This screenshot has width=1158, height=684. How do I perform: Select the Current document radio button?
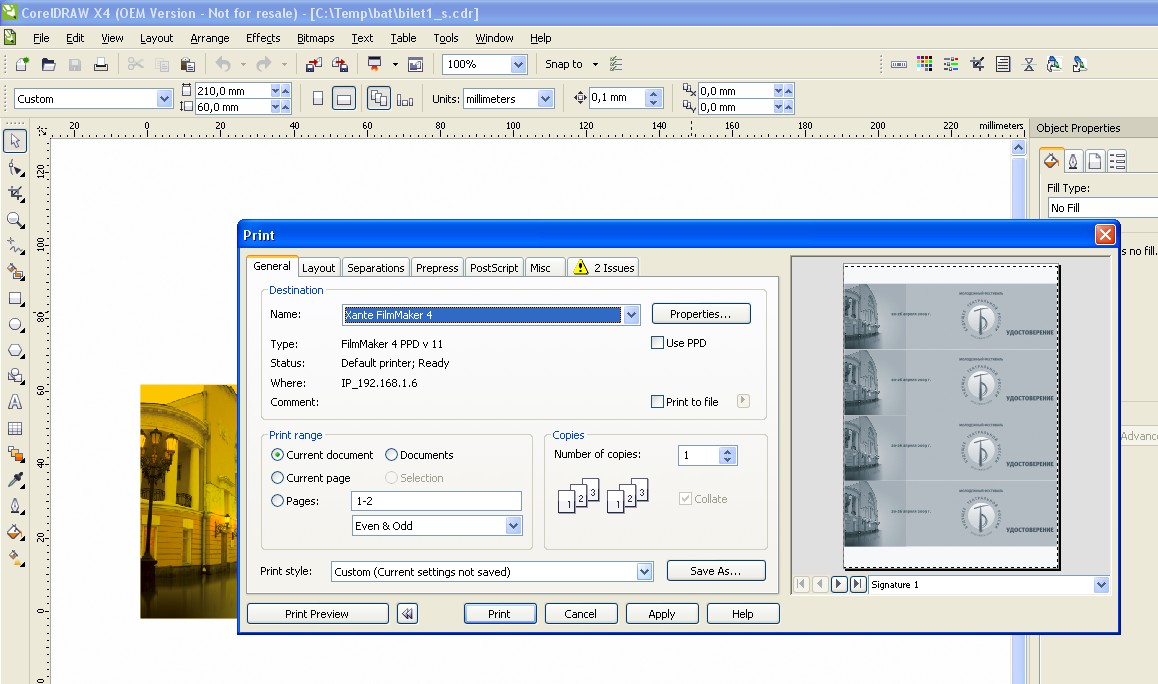click(x=277, y=455)
